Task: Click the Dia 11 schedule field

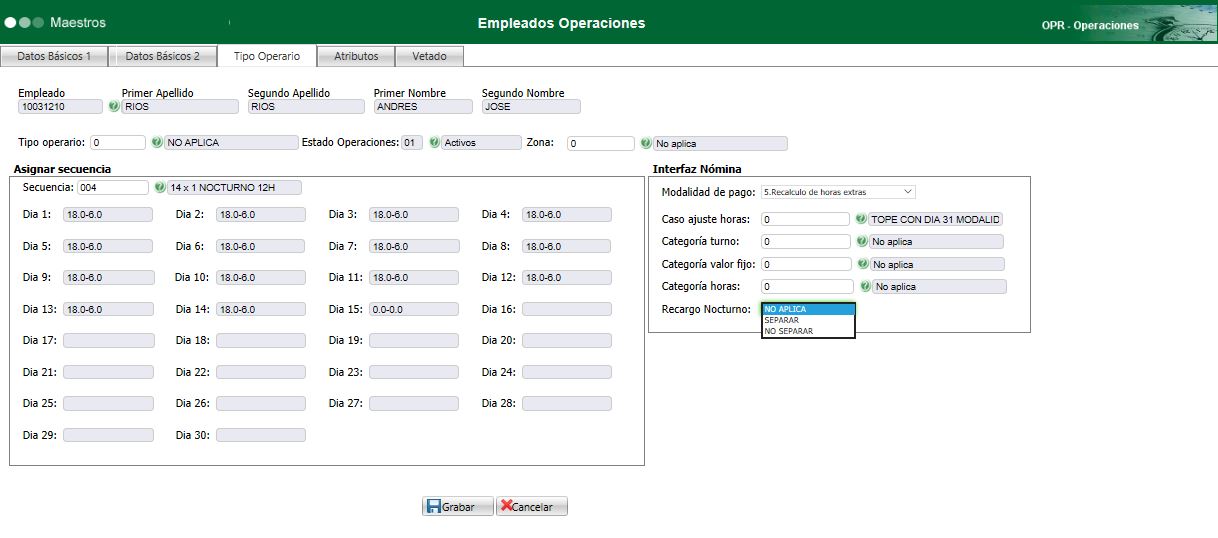Action: 414,278
